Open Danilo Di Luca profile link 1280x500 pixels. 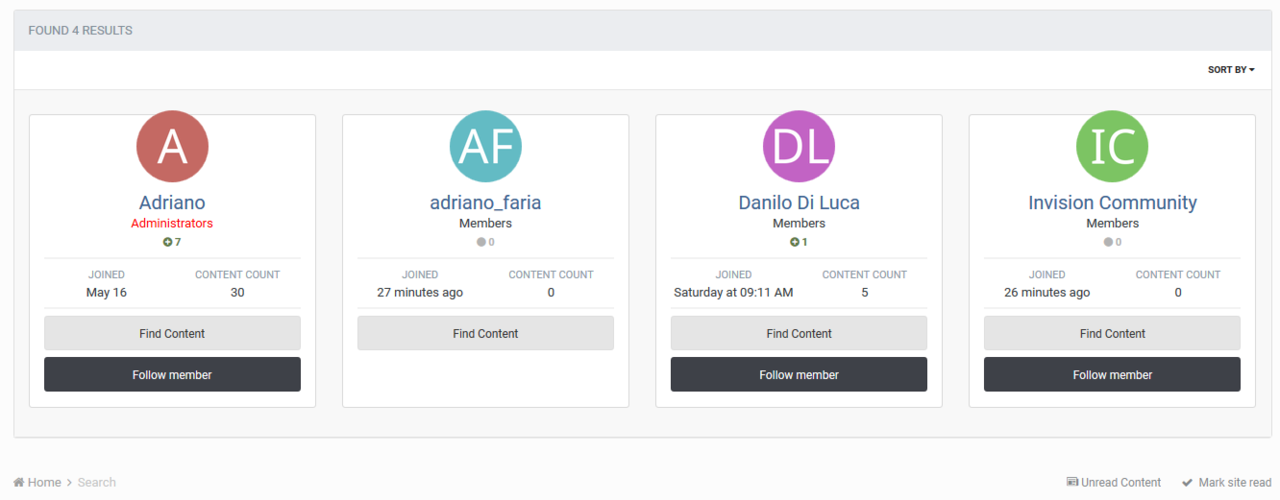tap(799, 203)
